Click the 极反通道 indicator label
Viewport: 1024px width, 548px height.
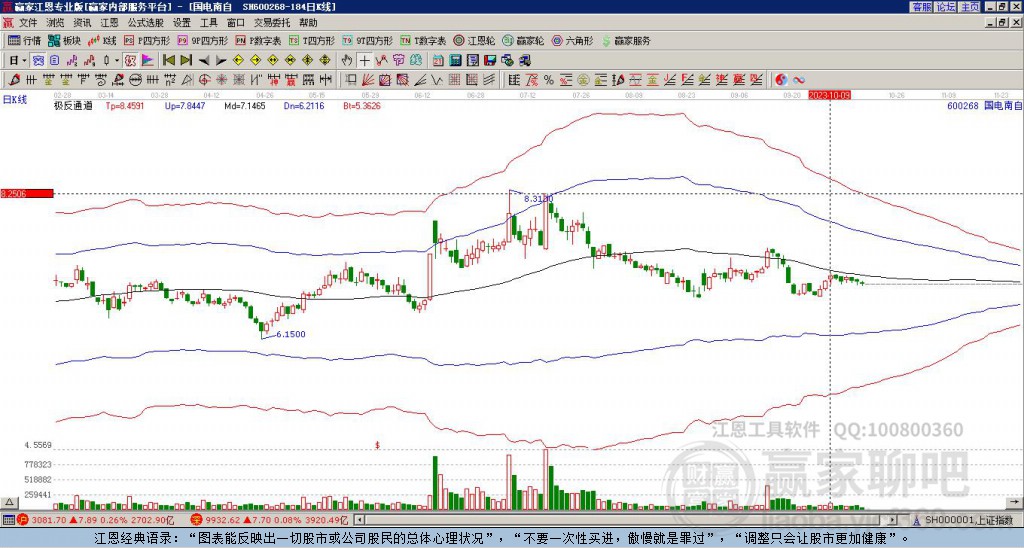click(73, 105)
